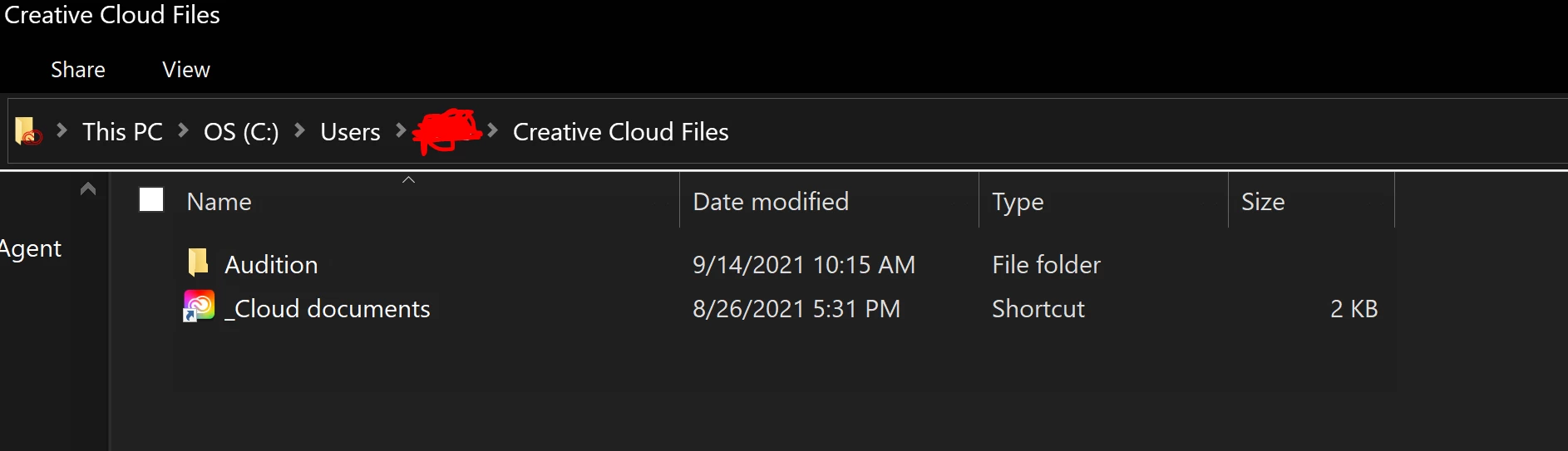Go to This PC in the breadcrumb
The width and height of the screenshot is (1568, 451).
[x=122, y=131]
